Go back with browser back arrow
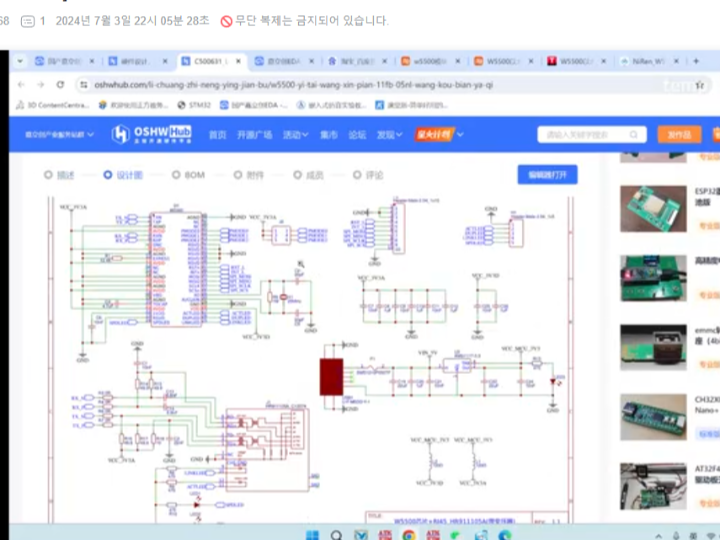This screenshot has width=720, height=540. point(22,85)
